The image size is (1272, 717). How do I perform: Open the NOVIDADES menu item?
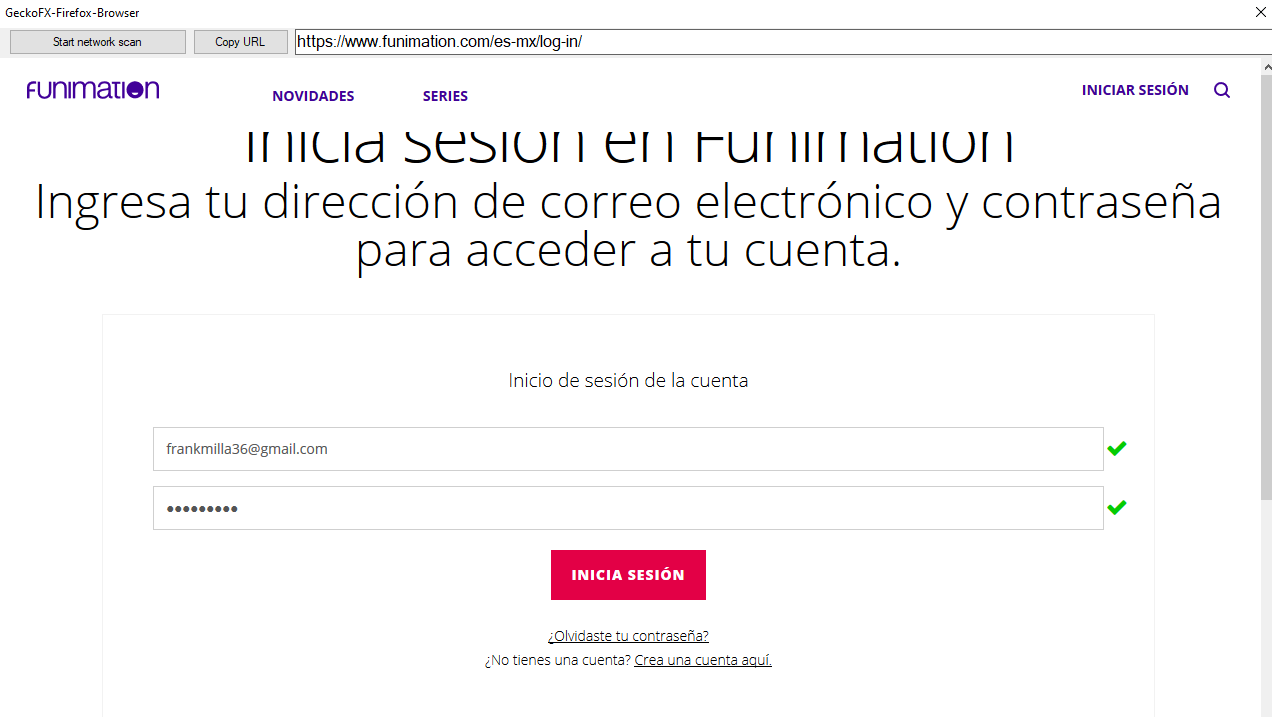313,96
